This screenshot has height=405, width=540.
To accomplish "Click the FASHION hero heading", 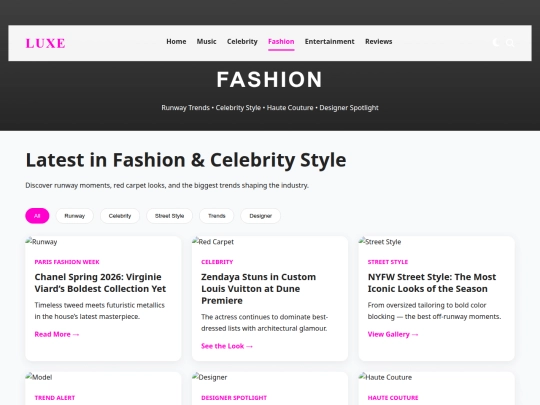I will pyautogui.click(x=270, y=80).
